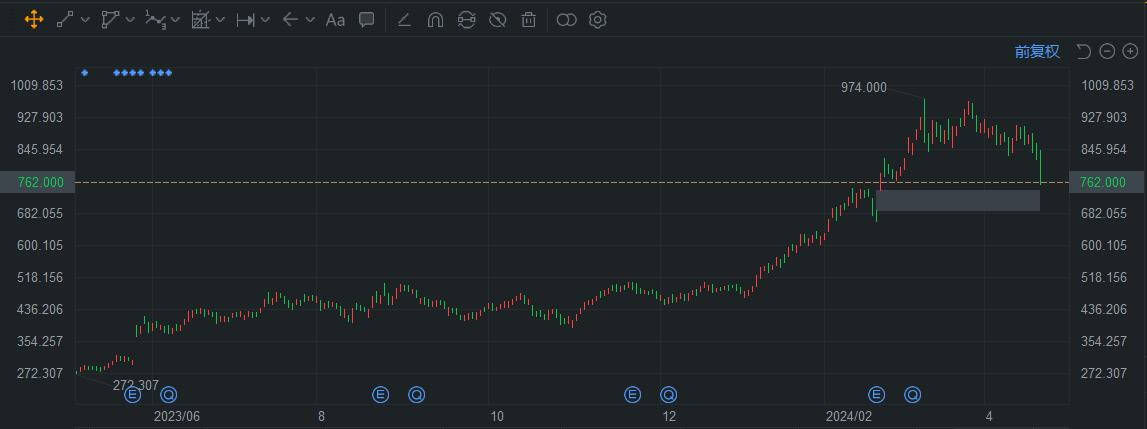
Task: Expand the line tool dropdown arrow
Action: click(x=85, y=19)
